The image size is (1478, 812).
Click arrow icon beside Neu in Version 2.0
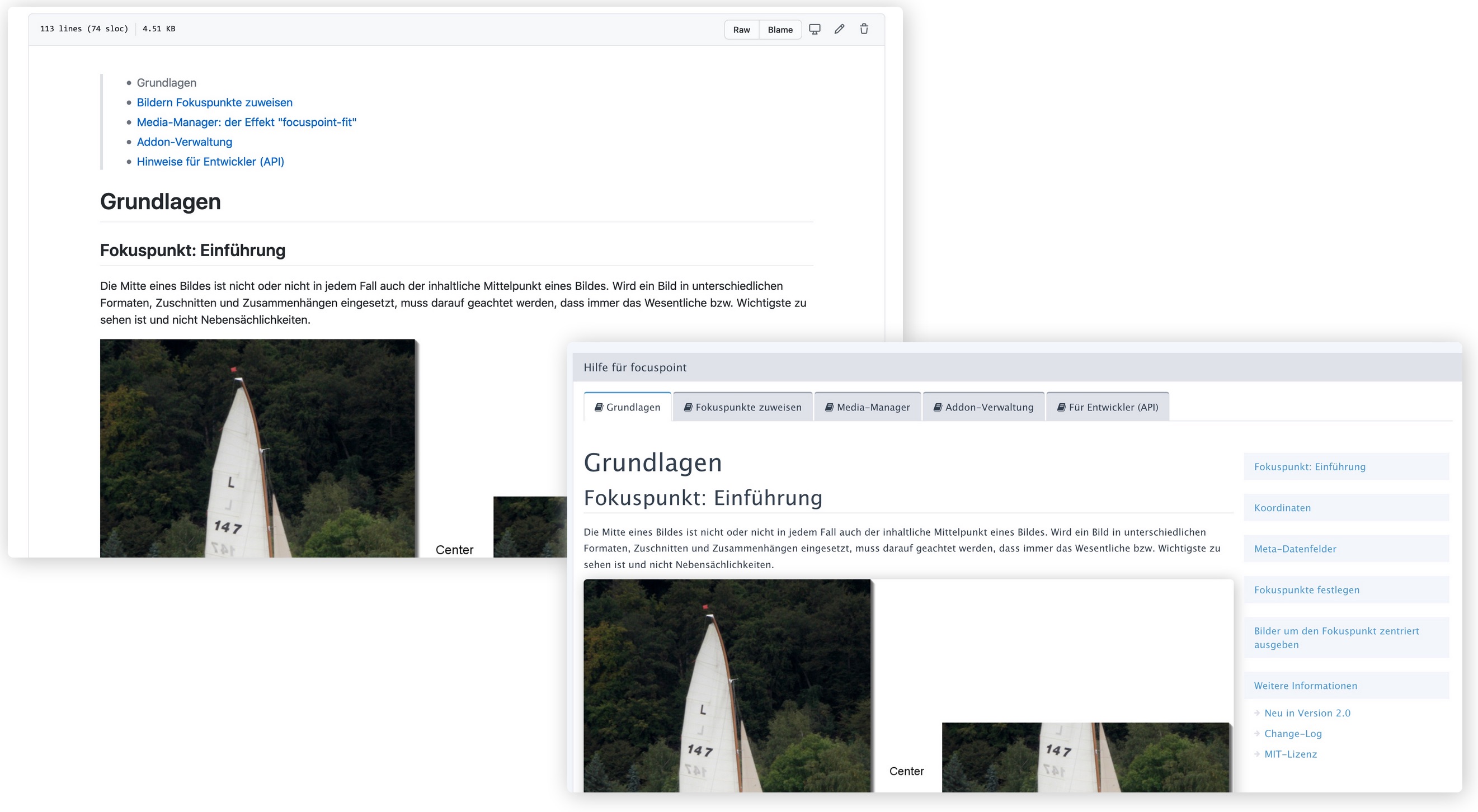click(x=1257, y=713)
